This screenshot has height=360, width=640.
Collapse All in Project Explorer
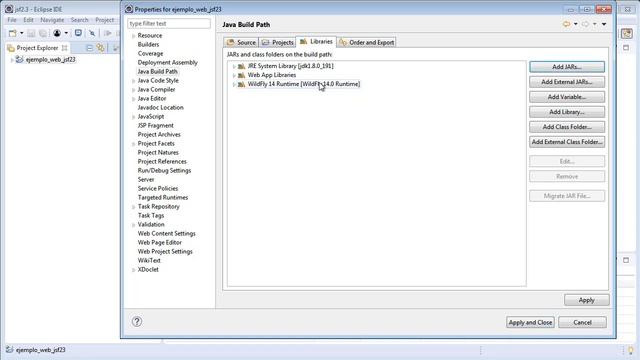pyautogui.click(x=89, y=48)
